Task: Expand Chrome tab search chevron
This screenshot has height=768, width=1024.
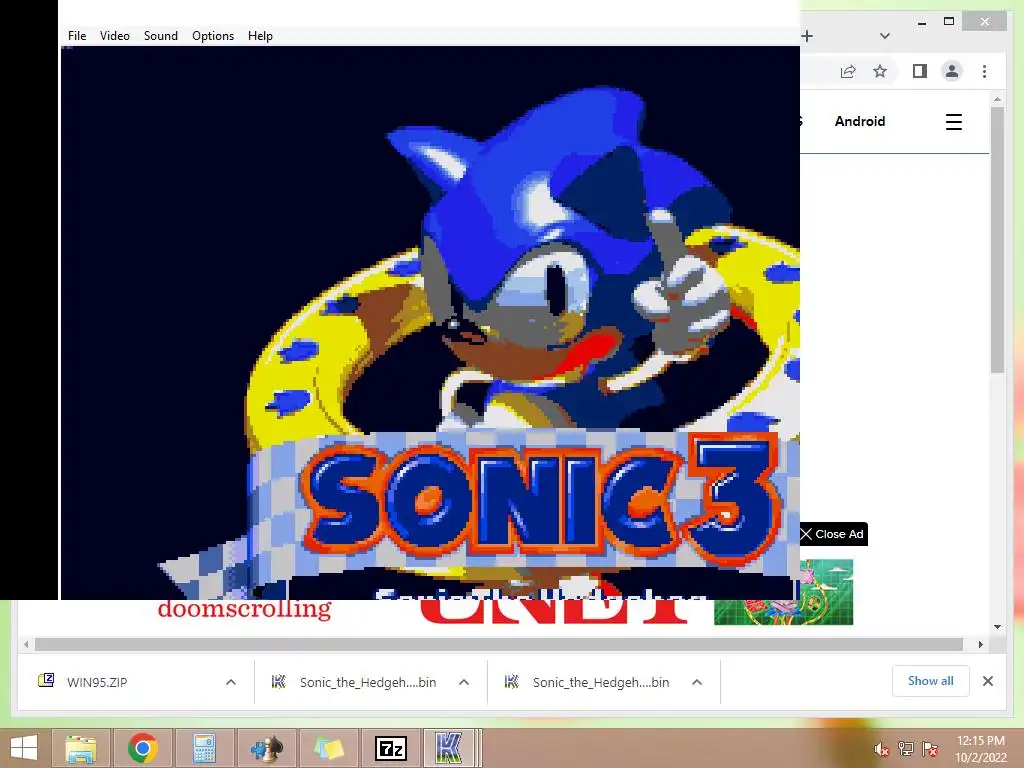Action: click(x=884, y=36)
